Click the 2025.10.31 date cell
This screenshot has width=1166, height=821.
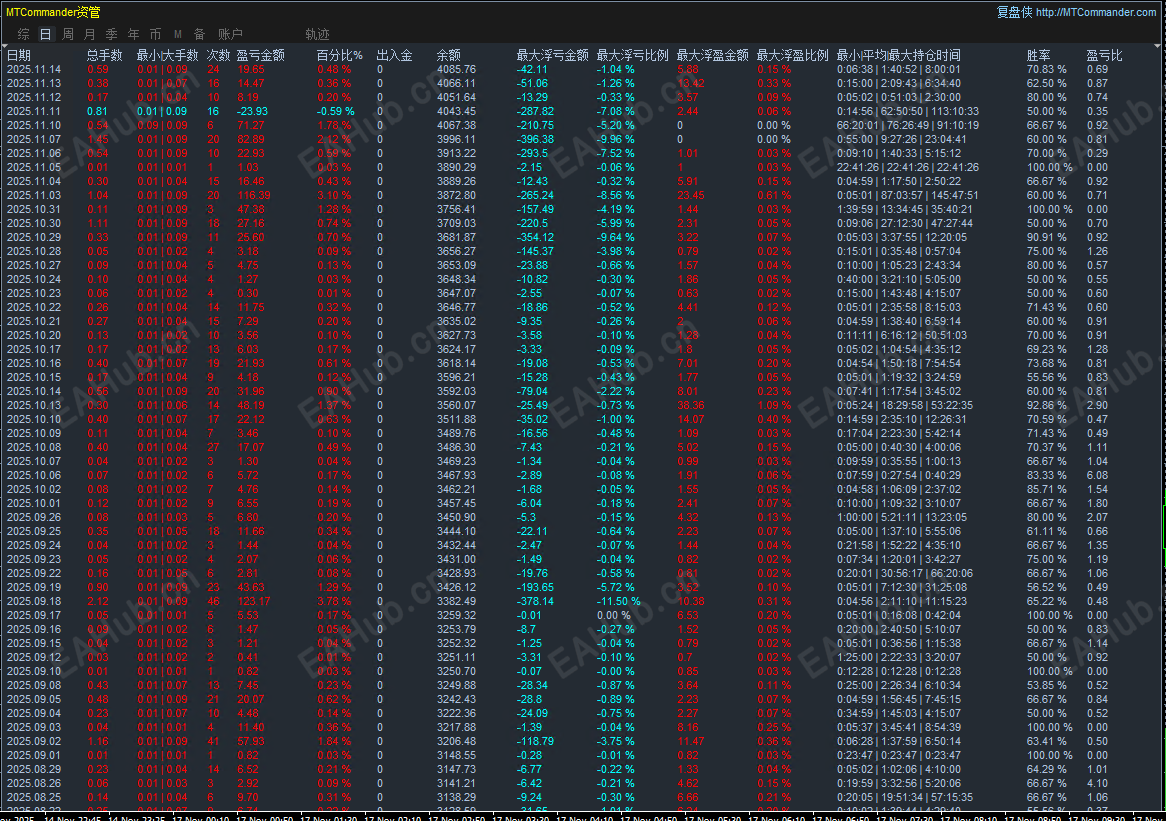pos(33,209)
